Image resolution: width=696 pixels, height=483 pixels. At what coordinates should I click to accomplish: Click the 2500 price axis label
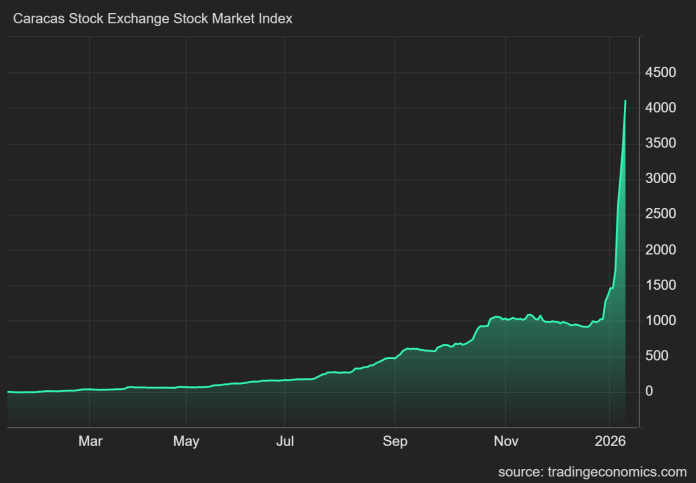tap(661, 215)
